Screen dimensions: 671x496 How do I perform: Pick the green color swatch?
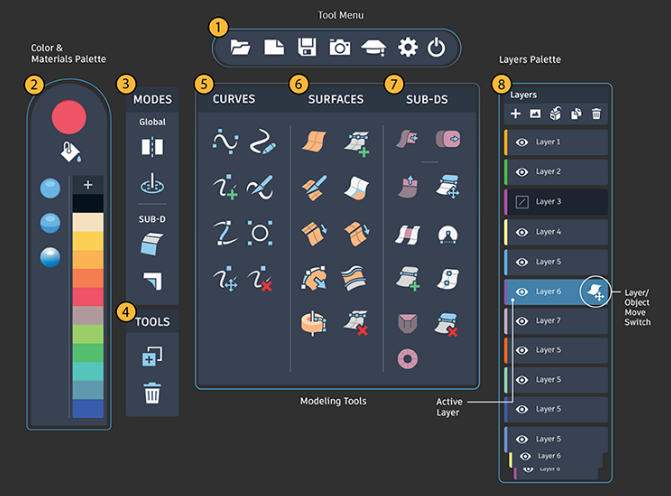coord(88,353)
